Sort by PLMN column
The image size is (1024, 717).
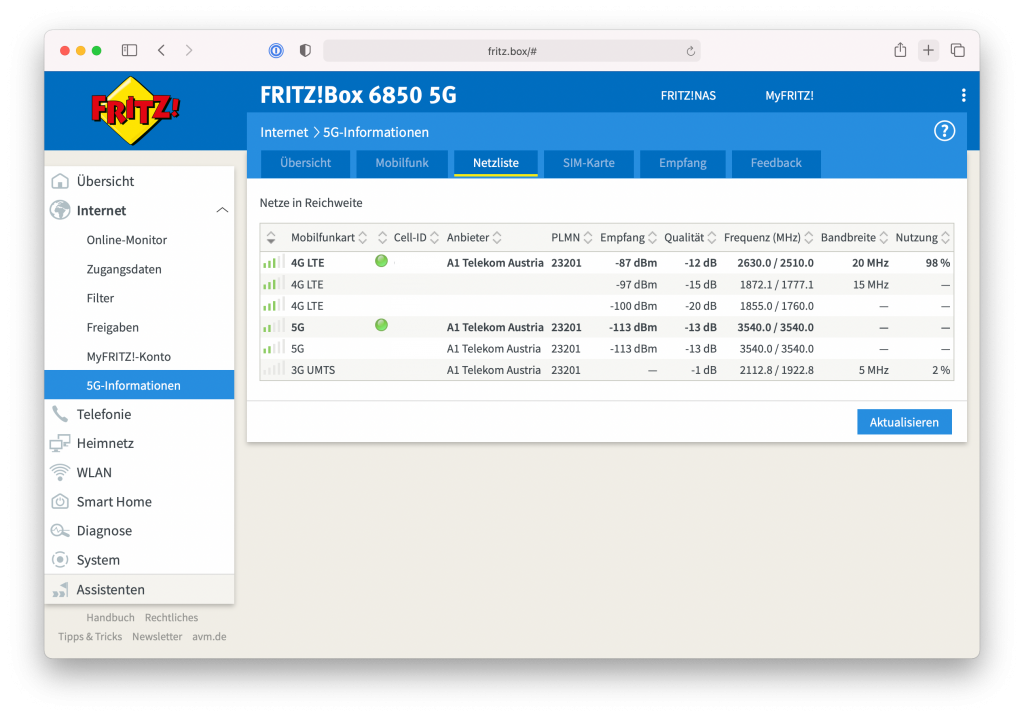click(x=571, y=238)
